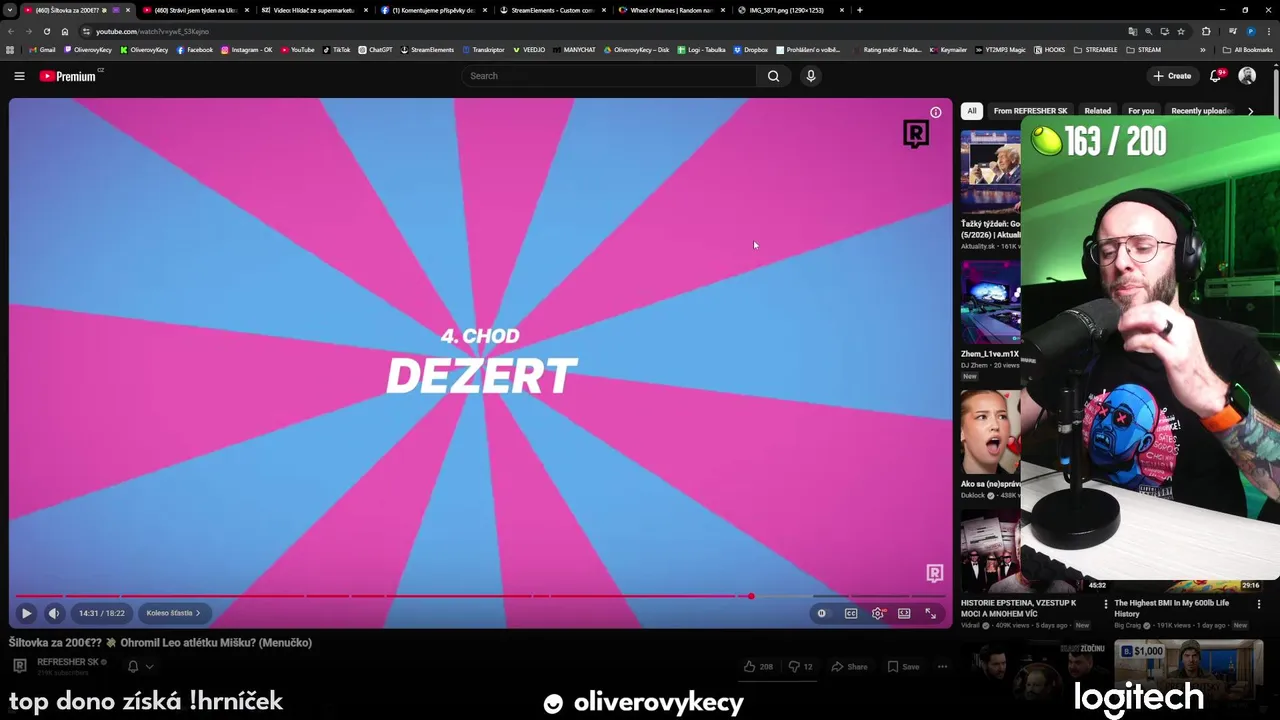The width and height of the screenshot is (1280, 720).
Task: Click the REFRESHER watermark in player corner
Action: tap(934, 573)
